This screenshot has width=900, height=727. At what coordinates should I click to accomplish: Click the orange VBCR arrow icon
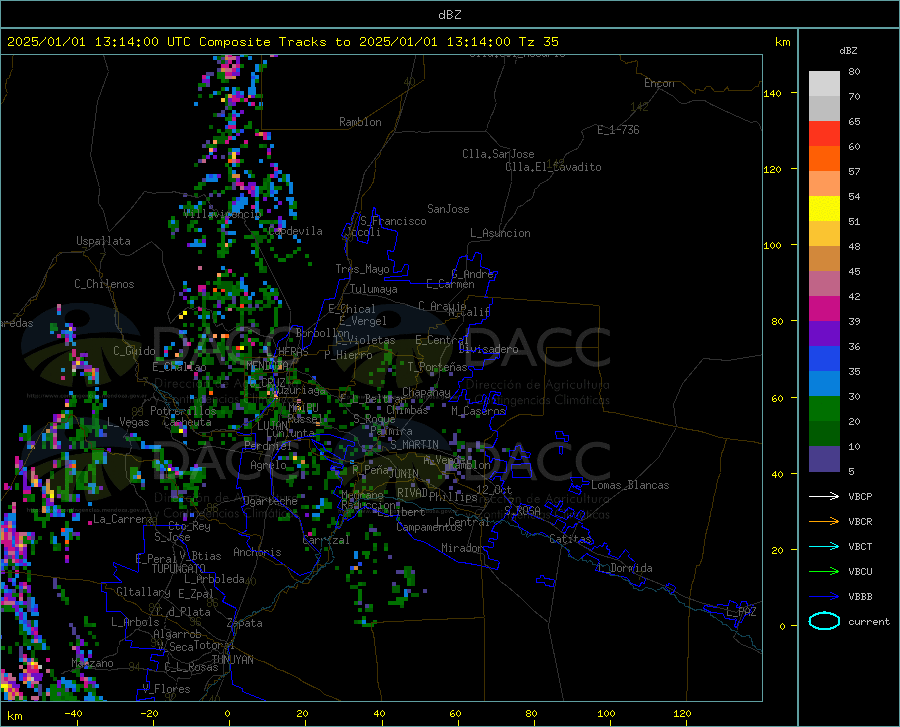point(824,521)
